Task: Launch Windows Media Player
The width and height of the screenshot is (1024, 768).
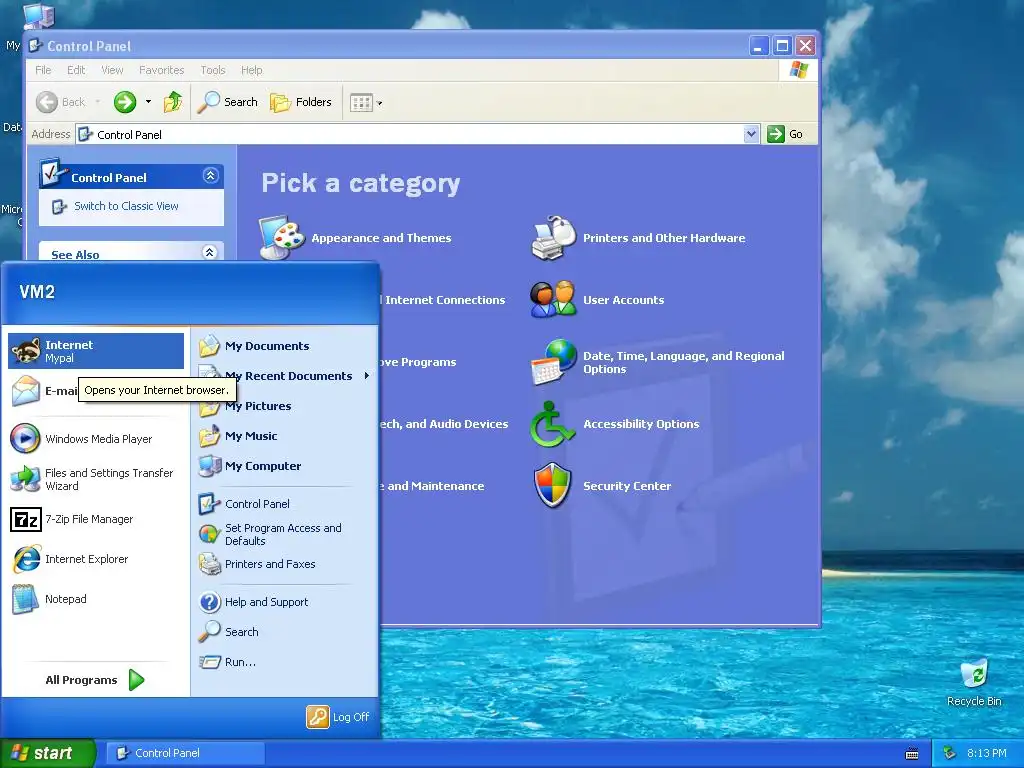Action: click(x=96, y=439)
